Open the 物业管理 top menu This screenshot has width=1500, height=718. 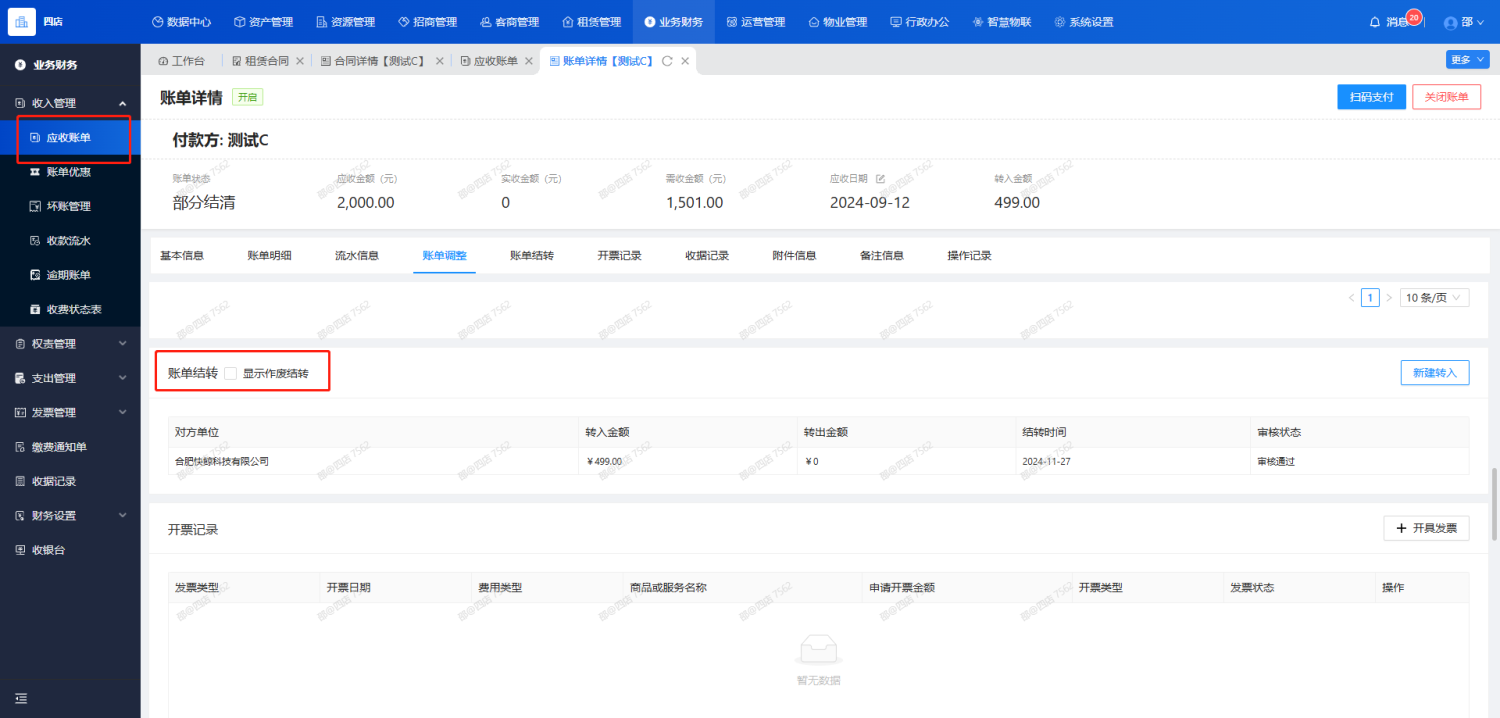point(837,22)
